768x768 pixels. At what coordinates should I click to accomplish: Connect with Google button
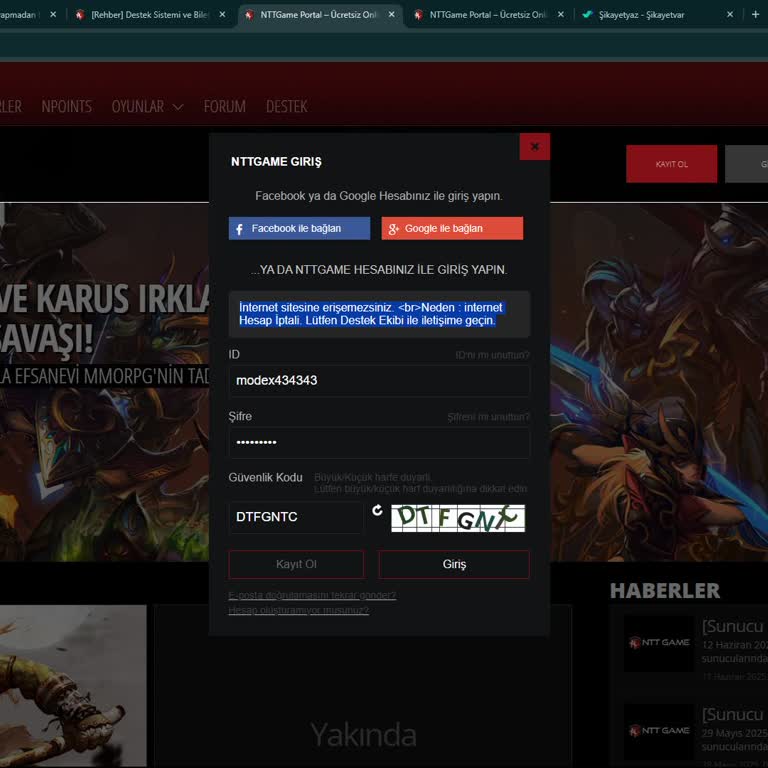(452, 228)
